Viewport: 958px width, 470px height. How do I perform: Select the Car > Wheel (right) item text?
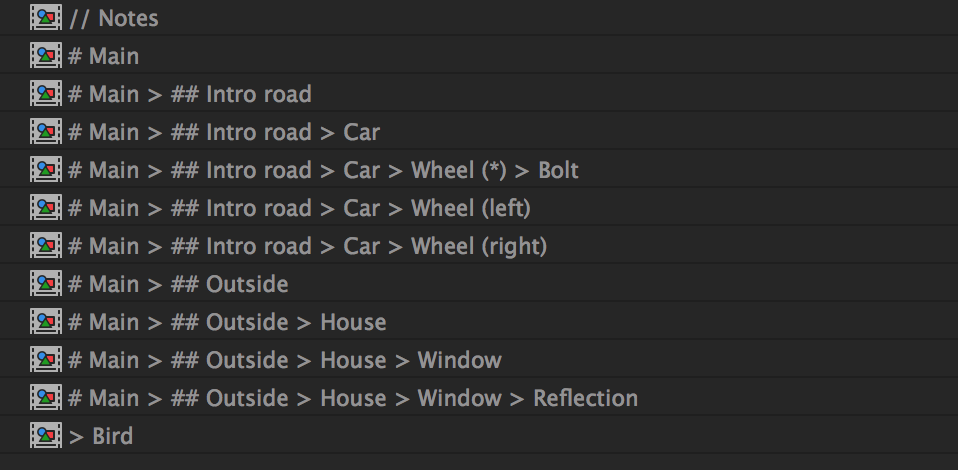point(307,246)
